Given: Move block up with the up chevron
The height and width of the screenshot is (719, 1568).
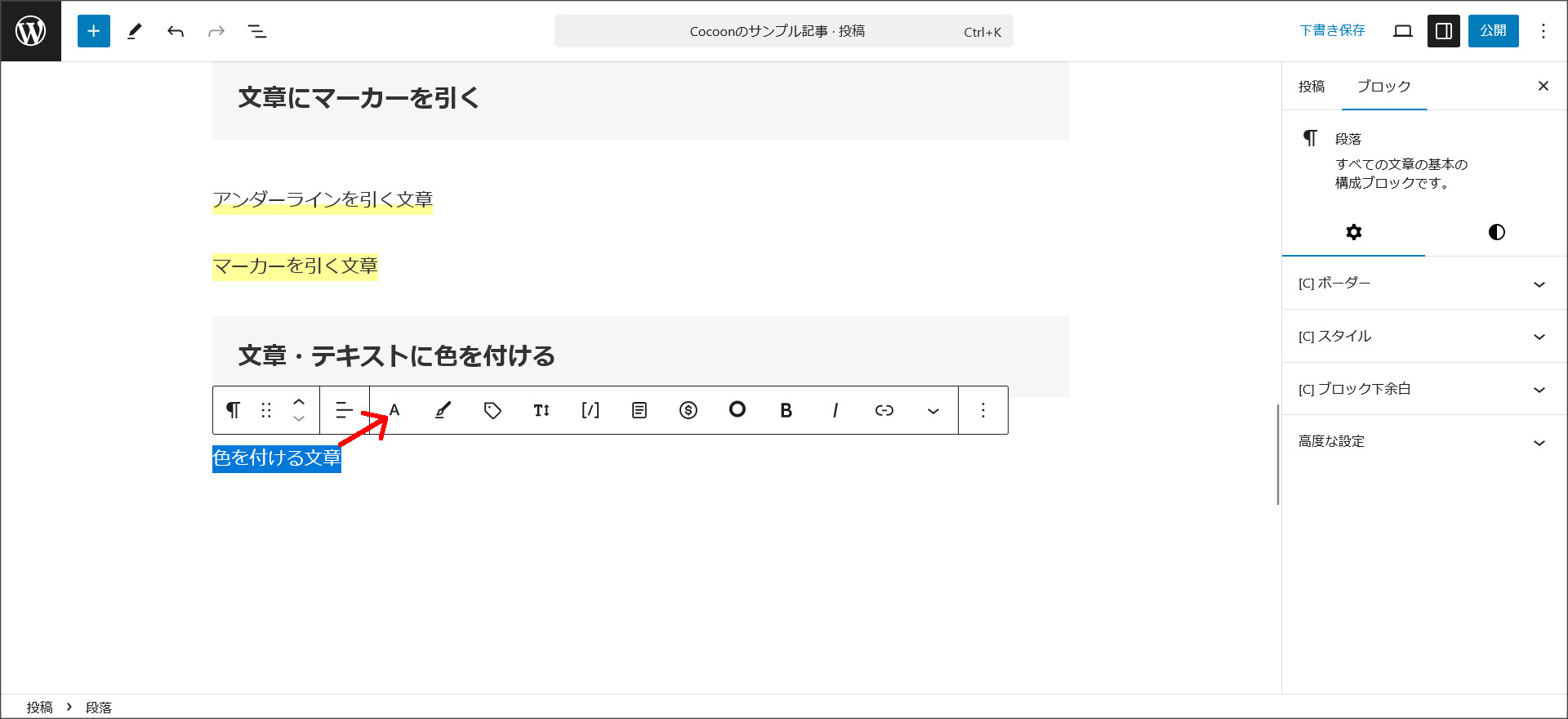Looking at the screenshot, I should pyautogui.click(x=299, y=401).
